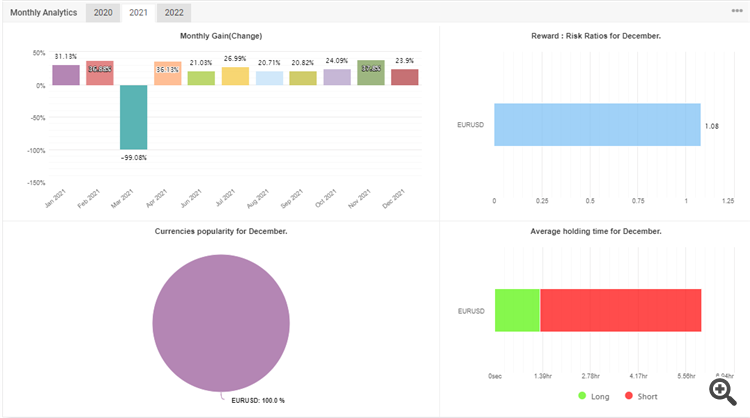Click the magnifier zoom-in icon

[x=723, y=392]
